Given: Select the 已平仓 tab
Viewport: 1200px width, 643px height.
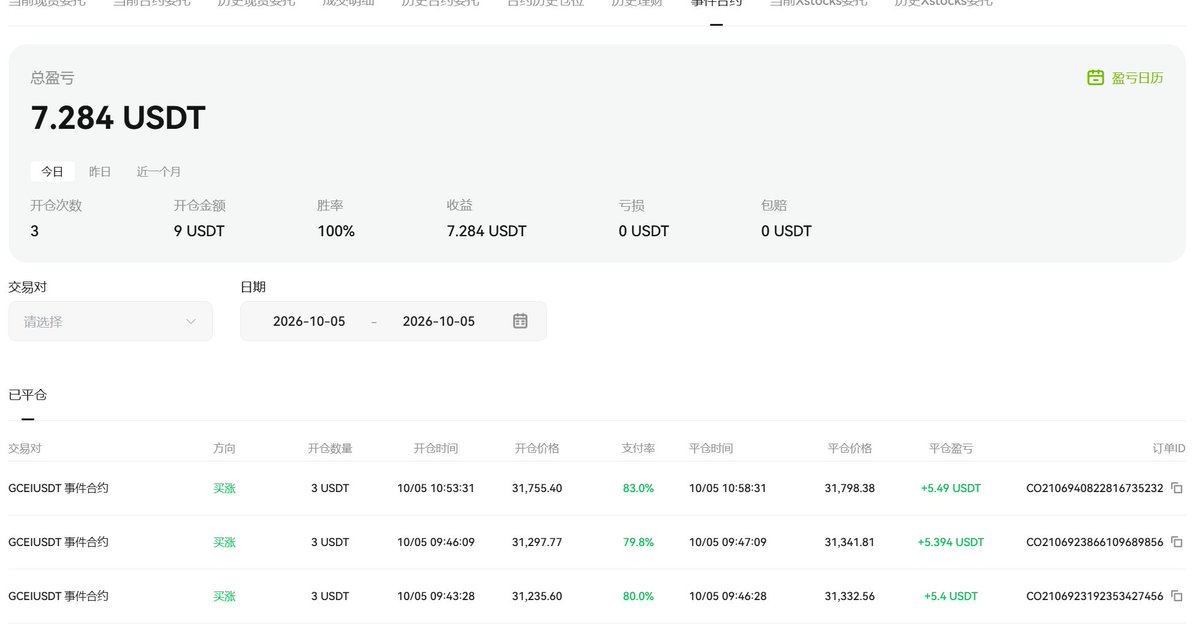Looking at the screenshot, I should coord(28,395).
